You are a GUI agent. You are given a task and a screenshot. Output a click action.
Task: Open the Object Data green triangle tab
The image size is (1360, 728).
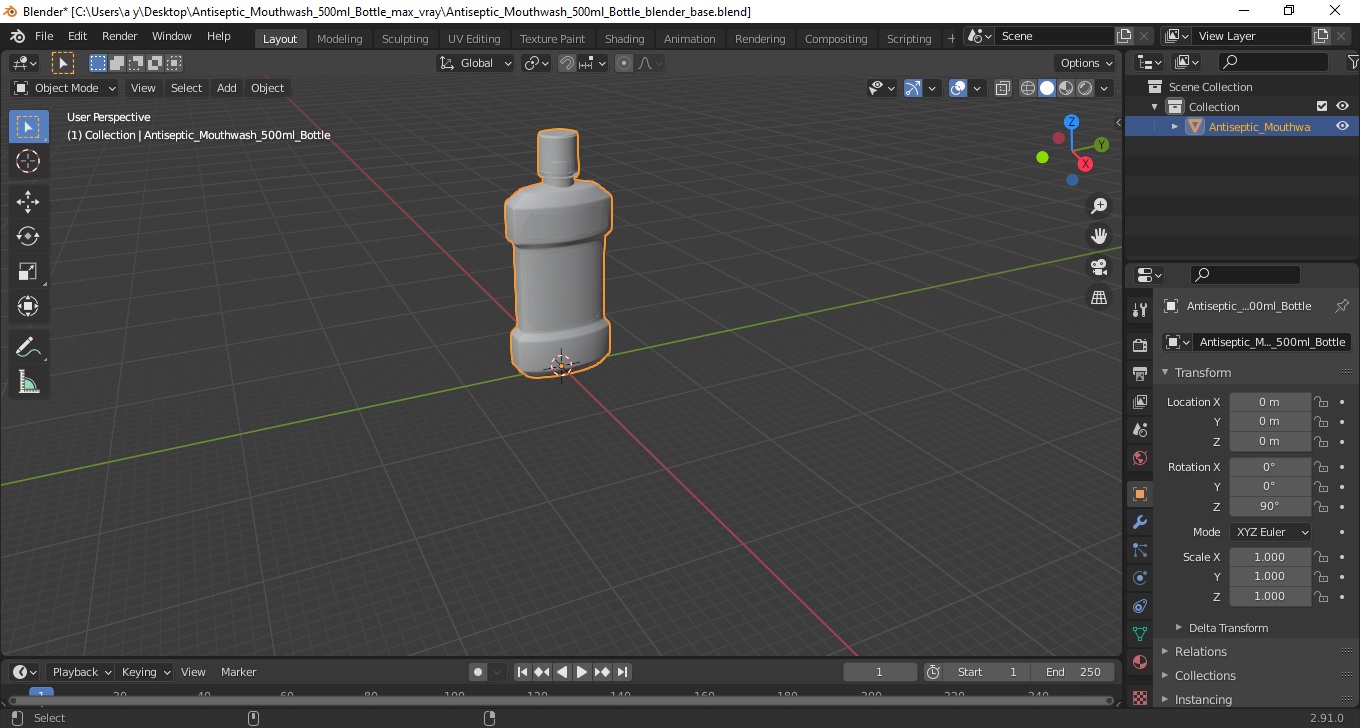click(x=1139, y=634)
